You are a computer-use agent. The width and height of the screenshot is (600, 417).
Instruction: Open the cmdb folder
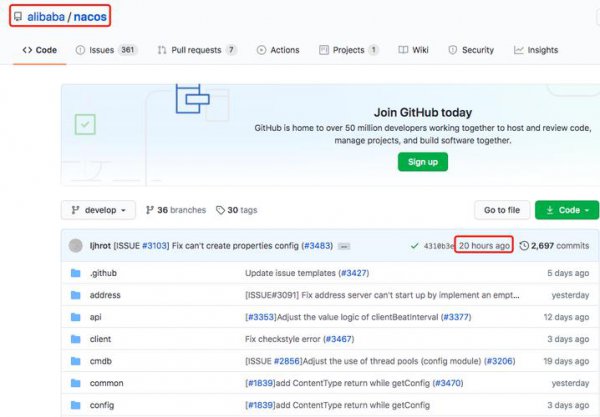click(x=101, y=361)
